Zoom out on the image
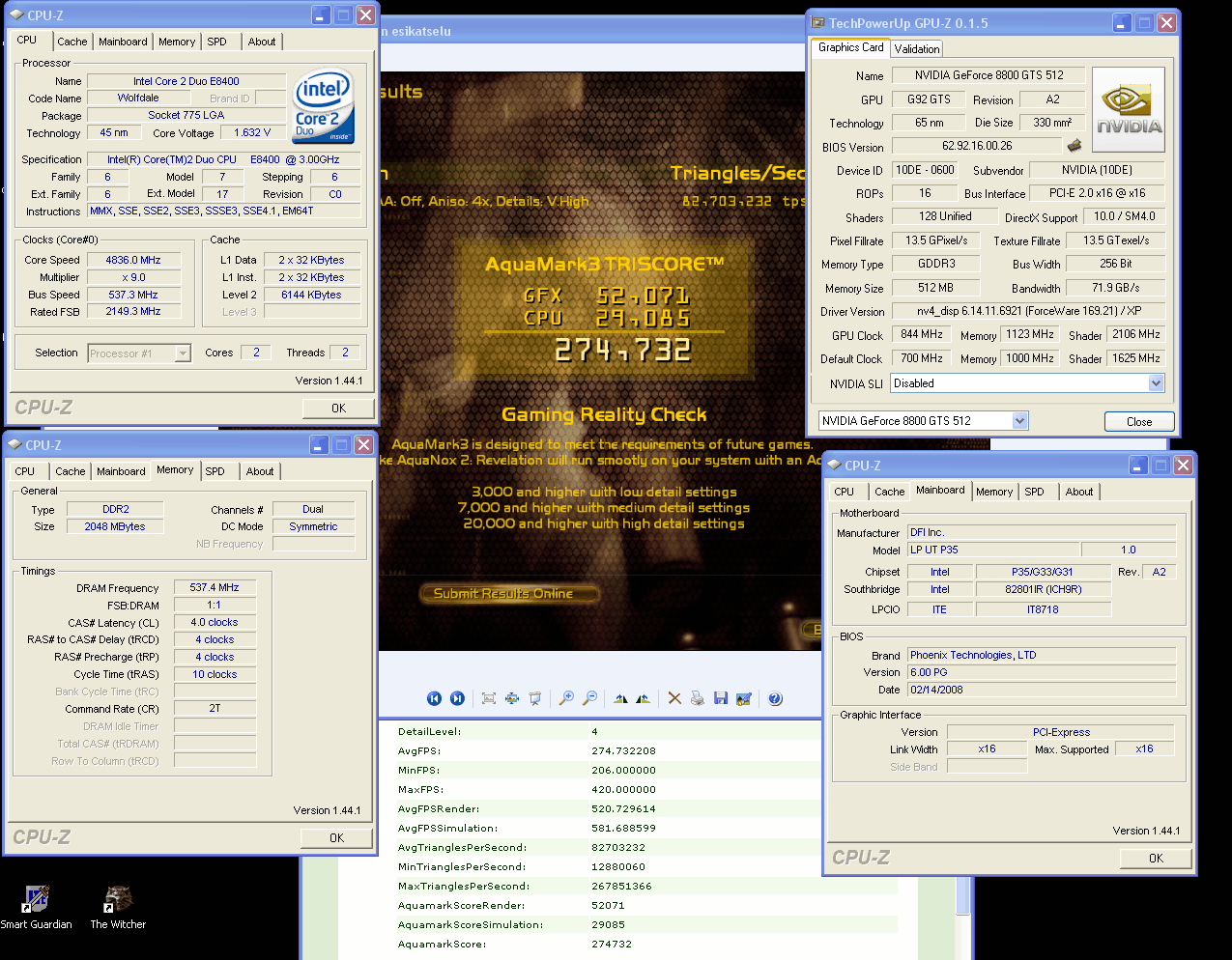1232x960 pixels. click(x=589, y=698)
